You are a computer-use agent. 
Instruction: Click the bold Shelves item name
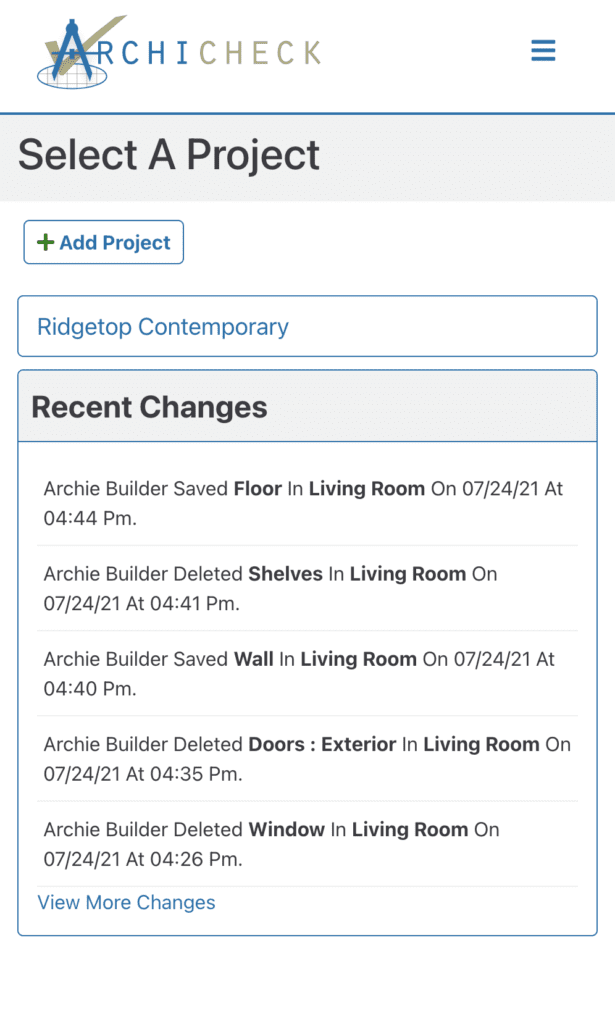coord(285,574)
